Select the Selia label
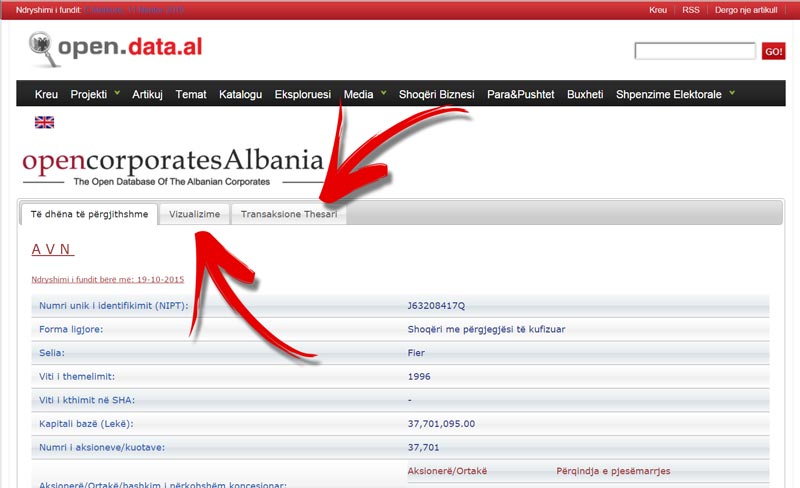Screen dimensions: 800x488 tap(52, 353)
